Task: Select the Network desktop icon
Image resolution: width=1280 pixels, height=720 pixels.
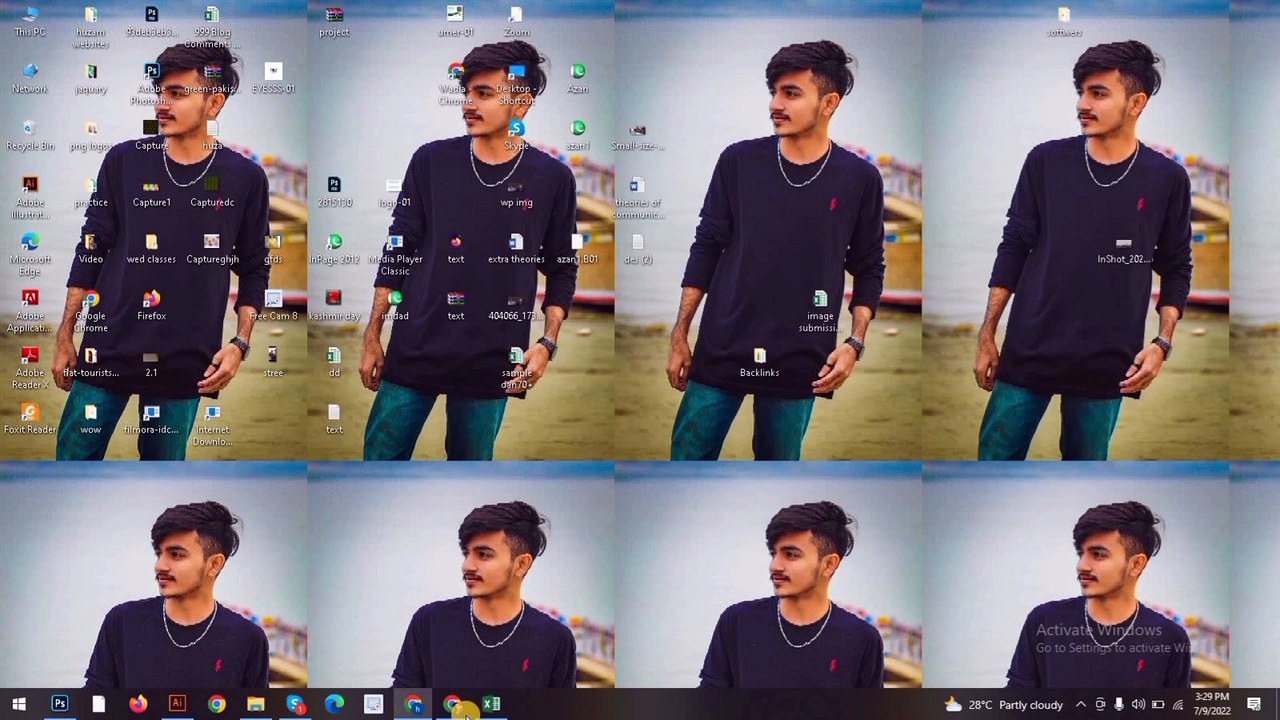Action: point(30,79)
